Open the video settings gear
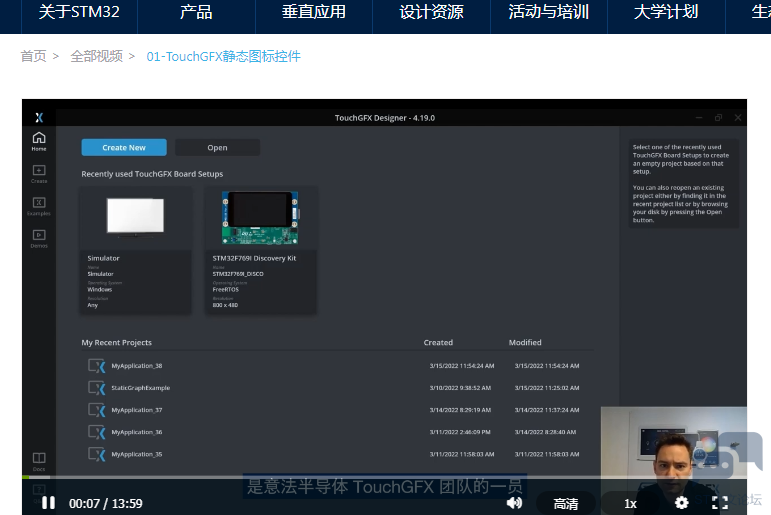This screenshot has height=515, width=771. [x=682, y=503]
